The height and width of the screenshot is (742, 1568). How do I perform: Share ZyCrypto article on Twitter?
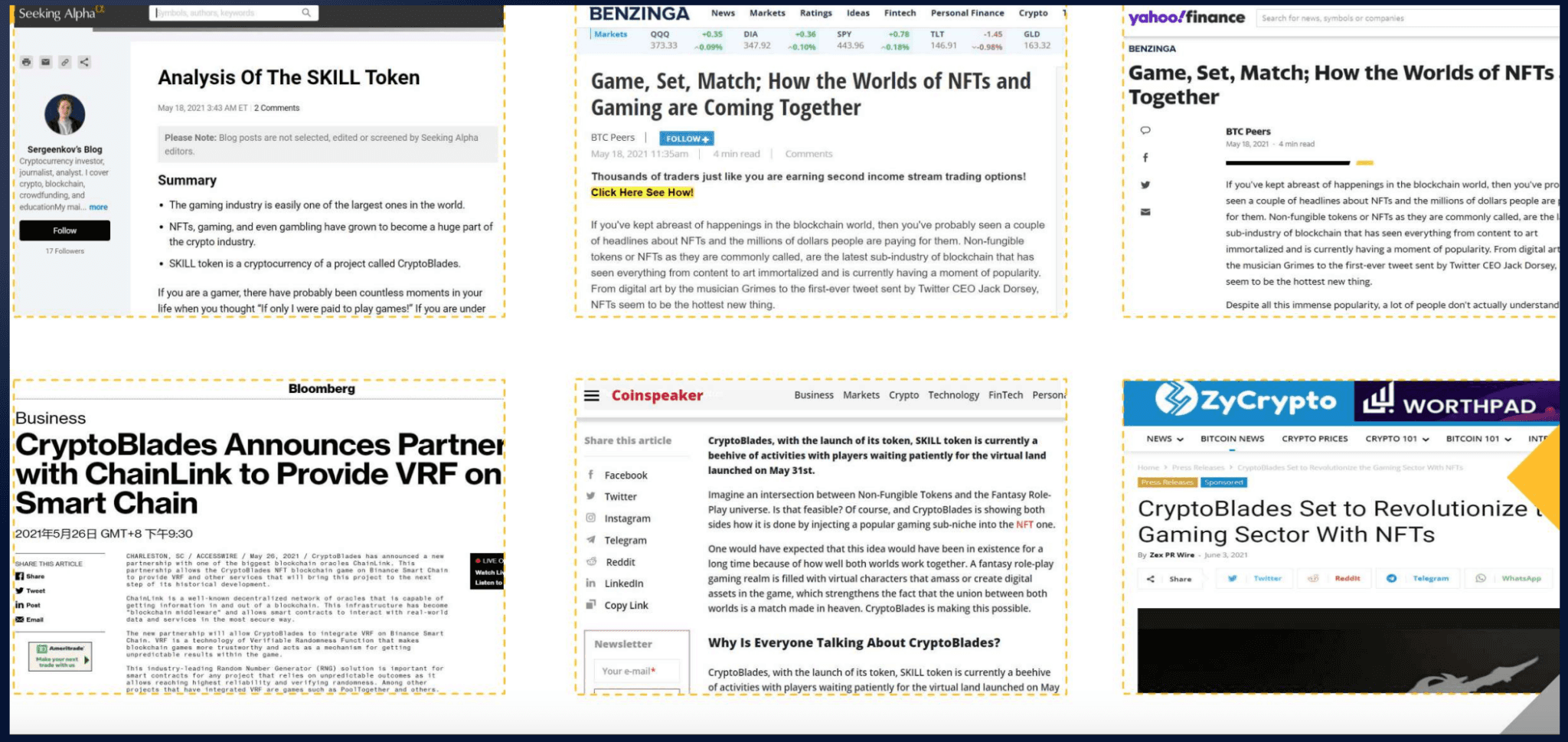[x=1254, y=579]
